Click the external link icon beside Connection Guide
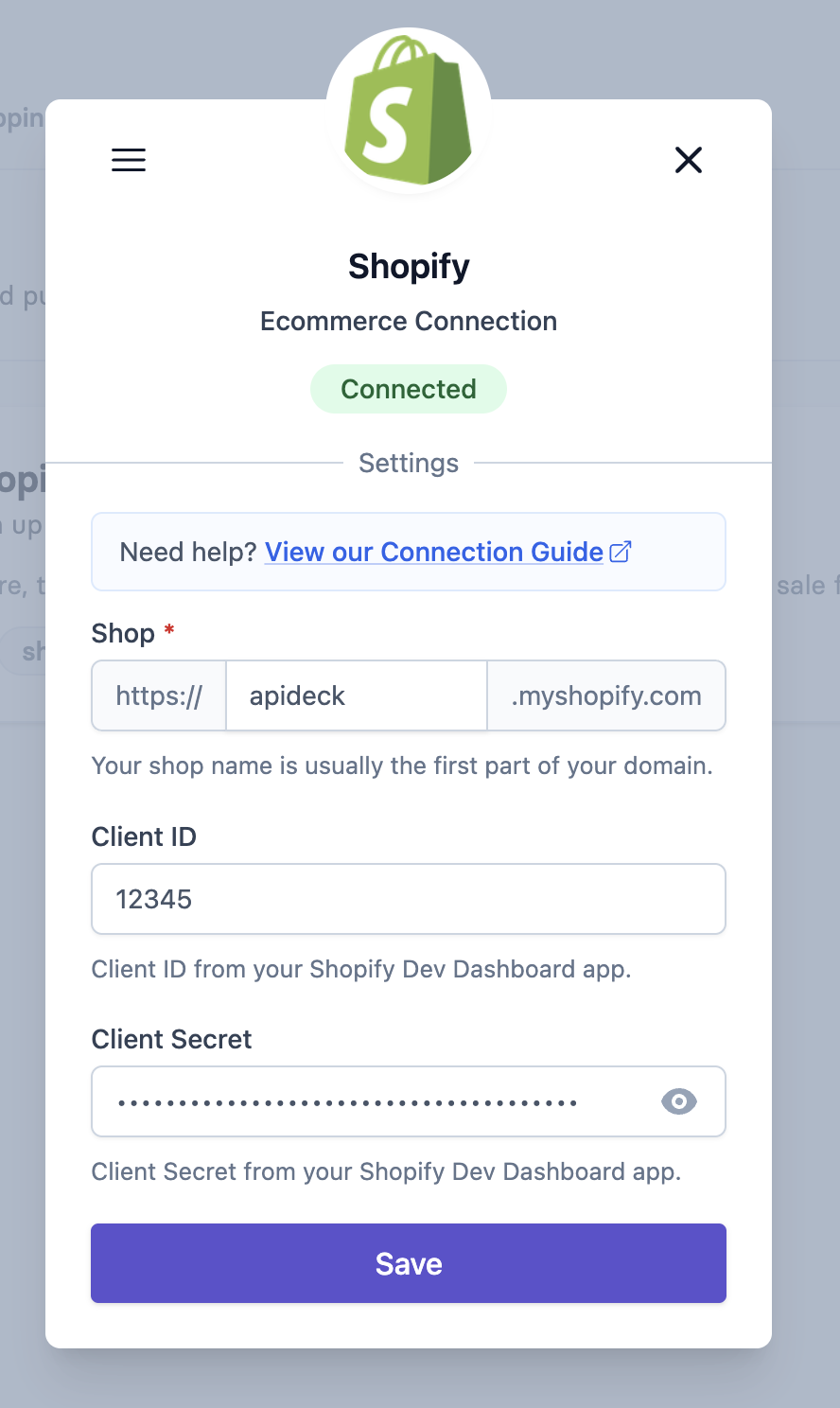The height and width of the screenshot is (1408, 840). click(621, 551)
